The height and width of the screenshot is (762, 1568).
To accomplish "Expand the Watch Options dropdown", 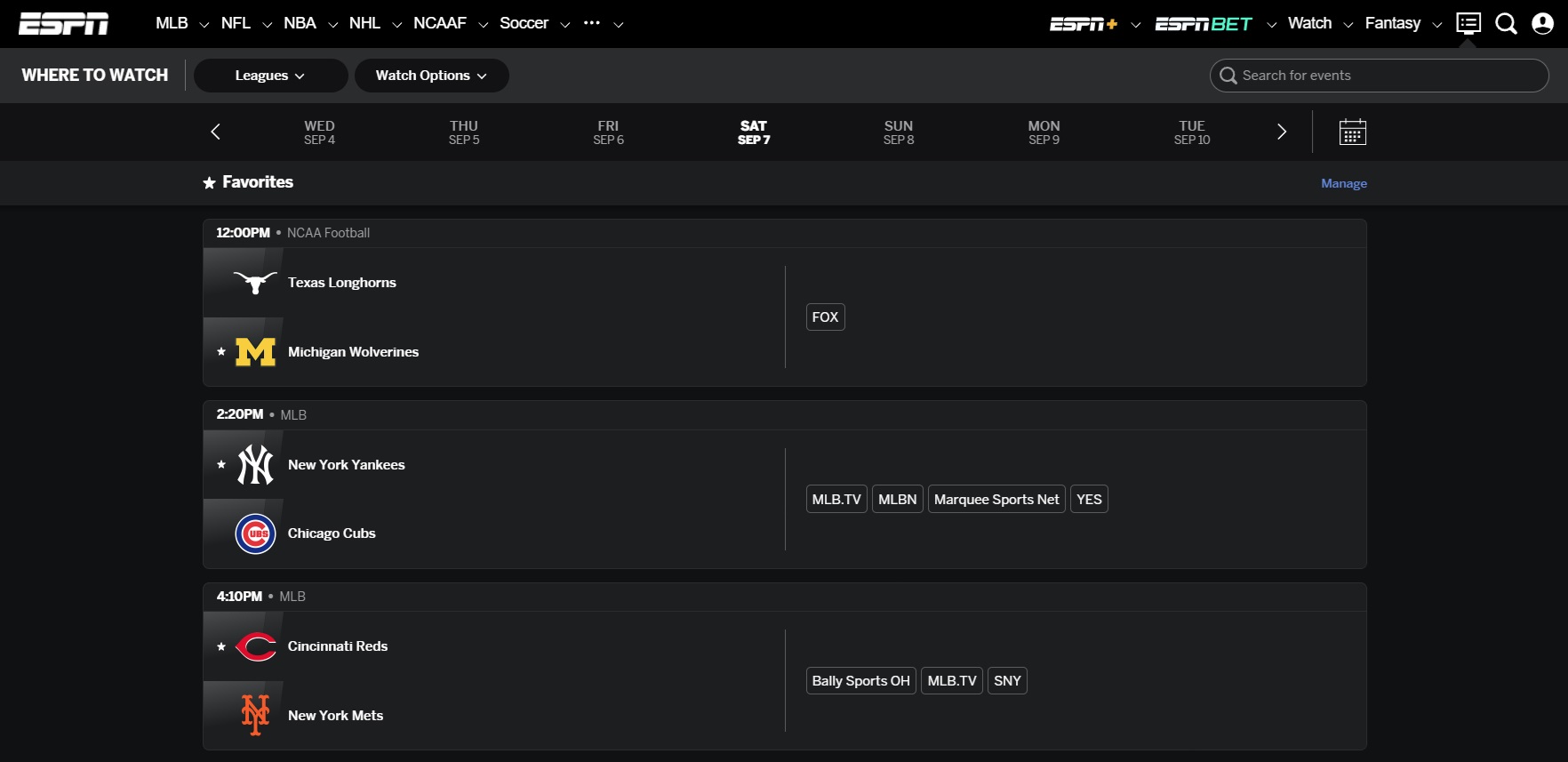I will click(431, 76).
